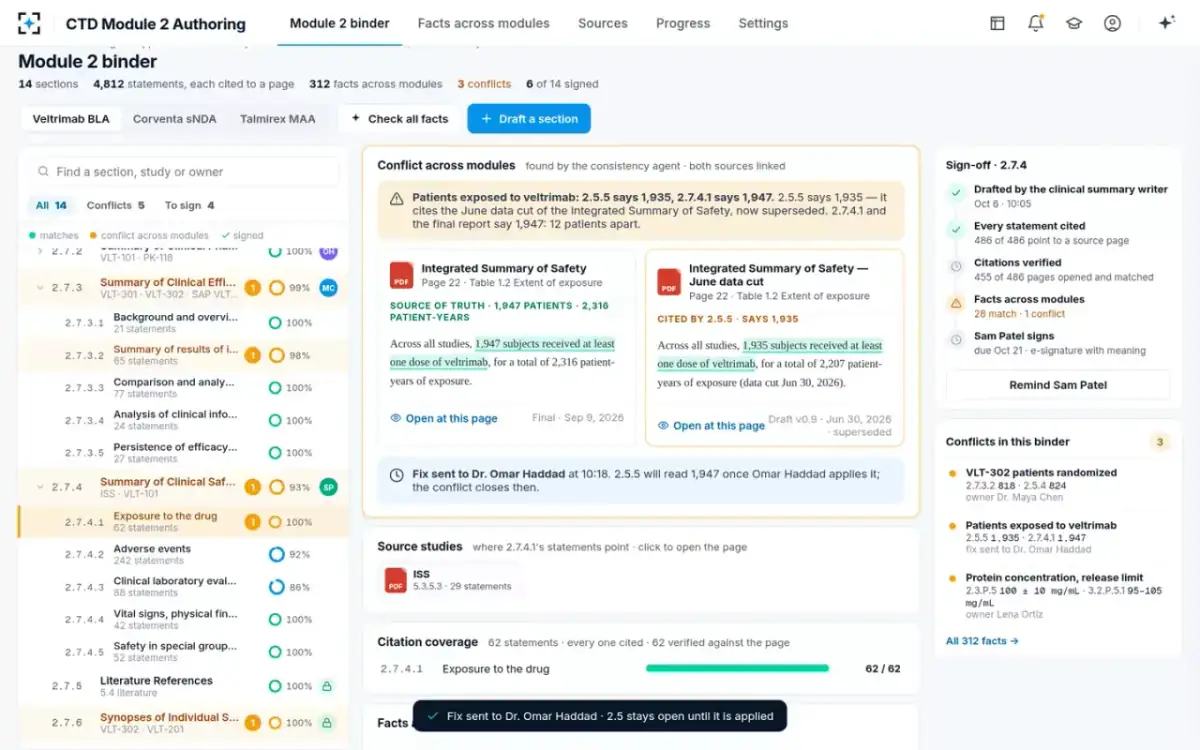Click the PDF icon of June data cut source
The image size is (1200, 750).
[x=669, y=282]
